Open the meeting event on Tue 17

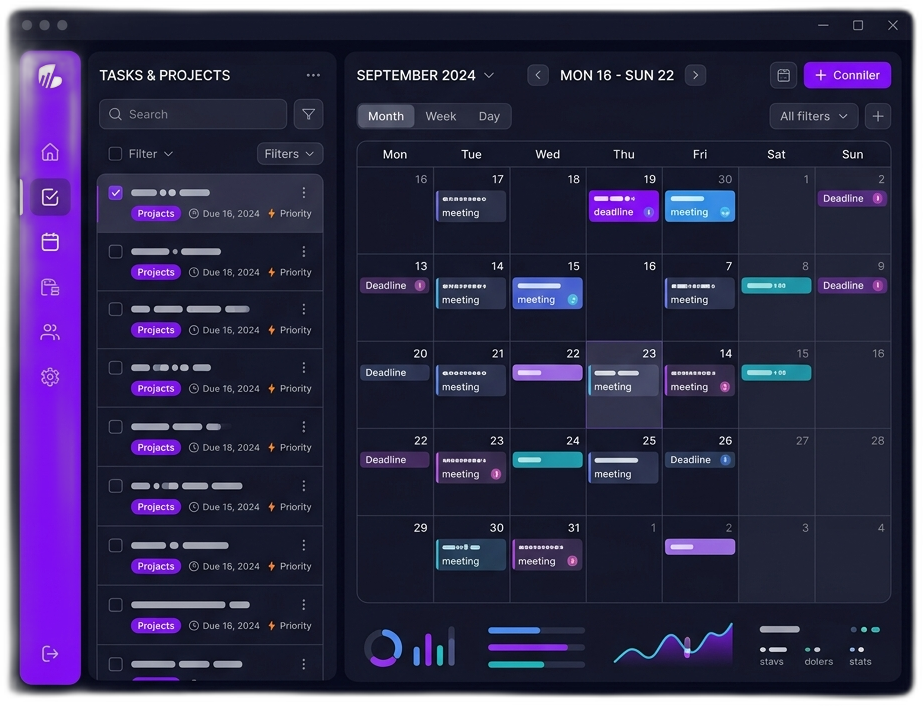click(470, 205)
